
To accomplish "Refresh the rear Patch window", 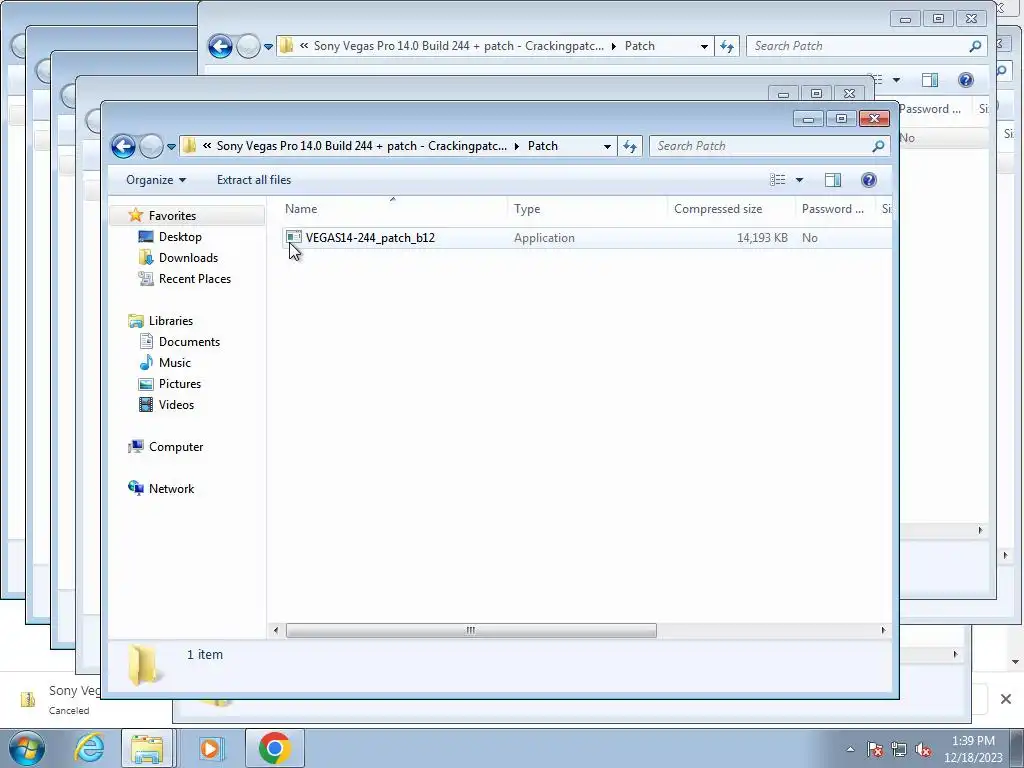I will [x=726, y=46].
